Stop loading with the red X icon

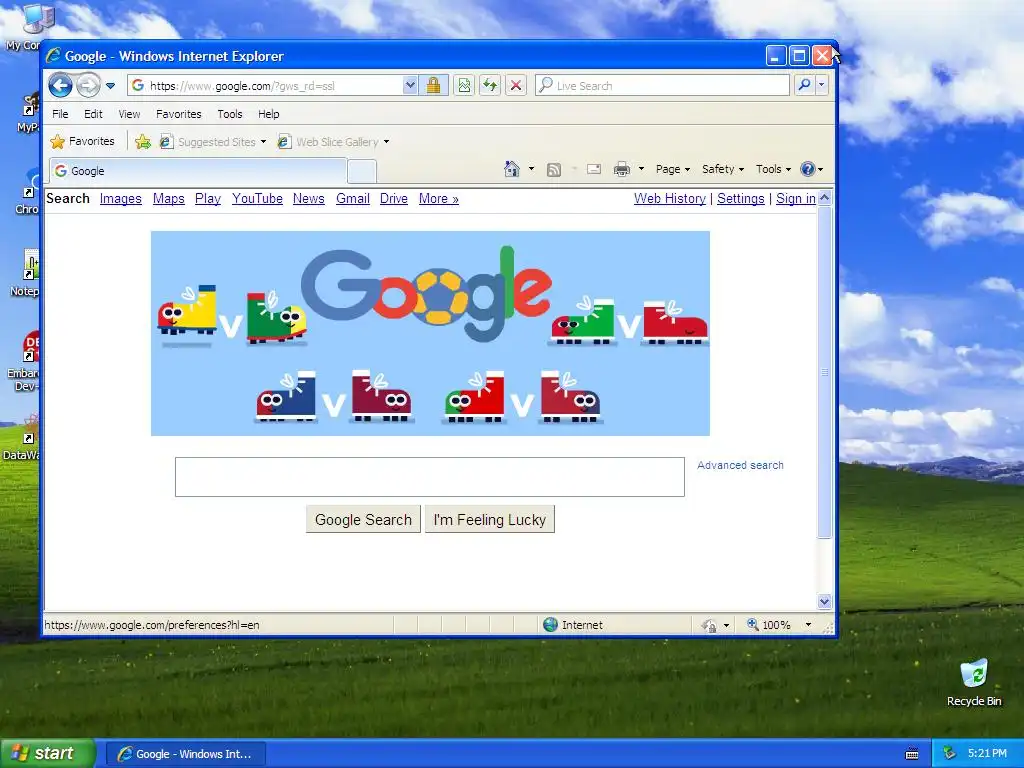click(516, 86)
